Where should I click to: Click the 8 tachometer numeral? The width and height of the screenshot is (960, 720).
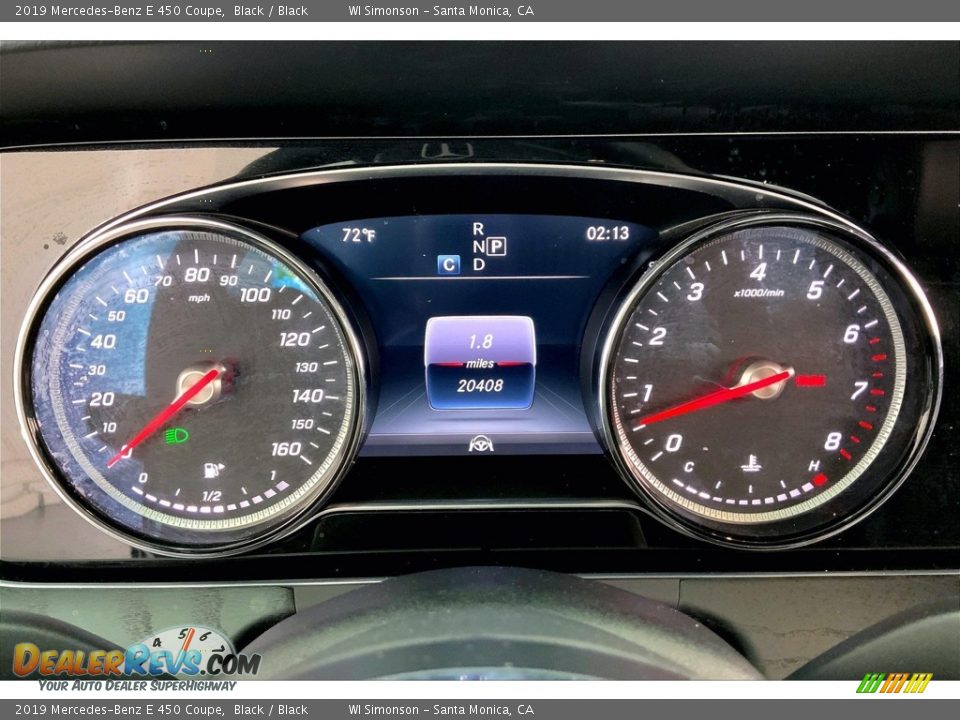832,441
